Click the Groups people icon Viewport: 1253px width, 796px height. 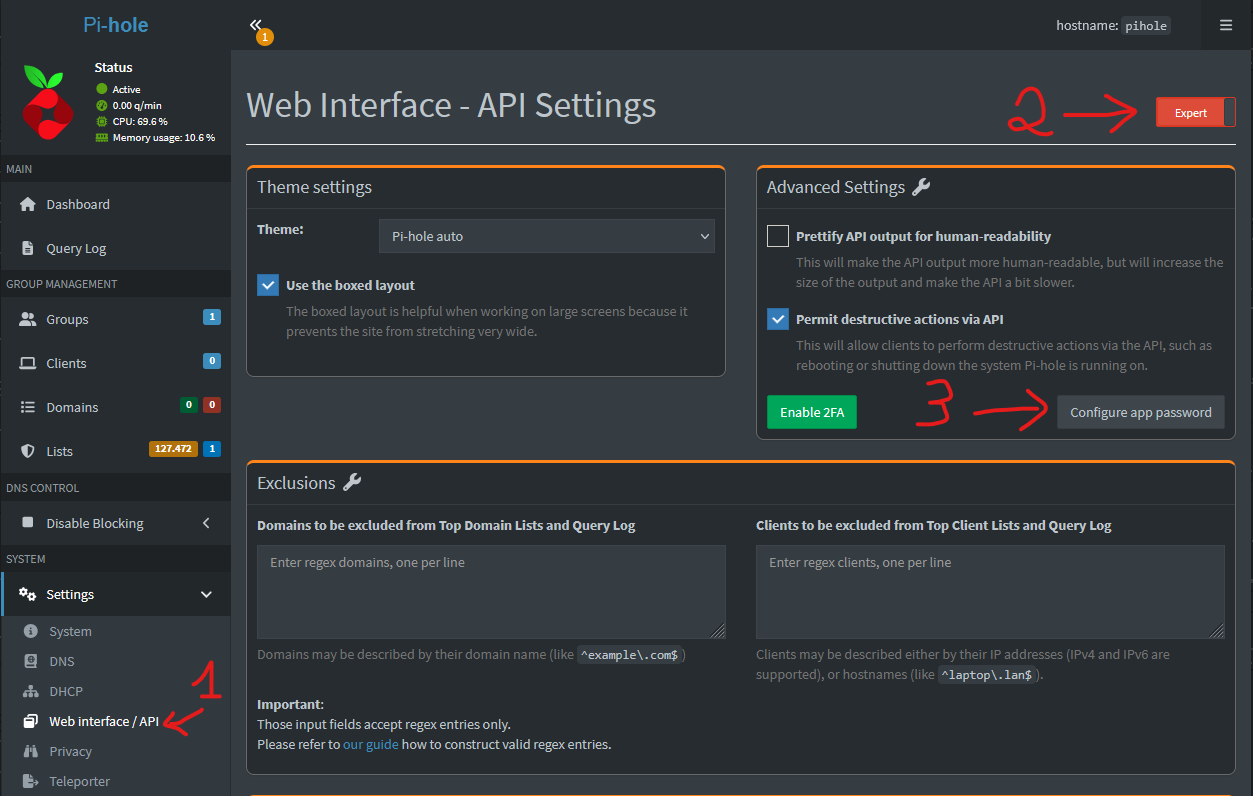pyautogui.click(x=28, y=319)
